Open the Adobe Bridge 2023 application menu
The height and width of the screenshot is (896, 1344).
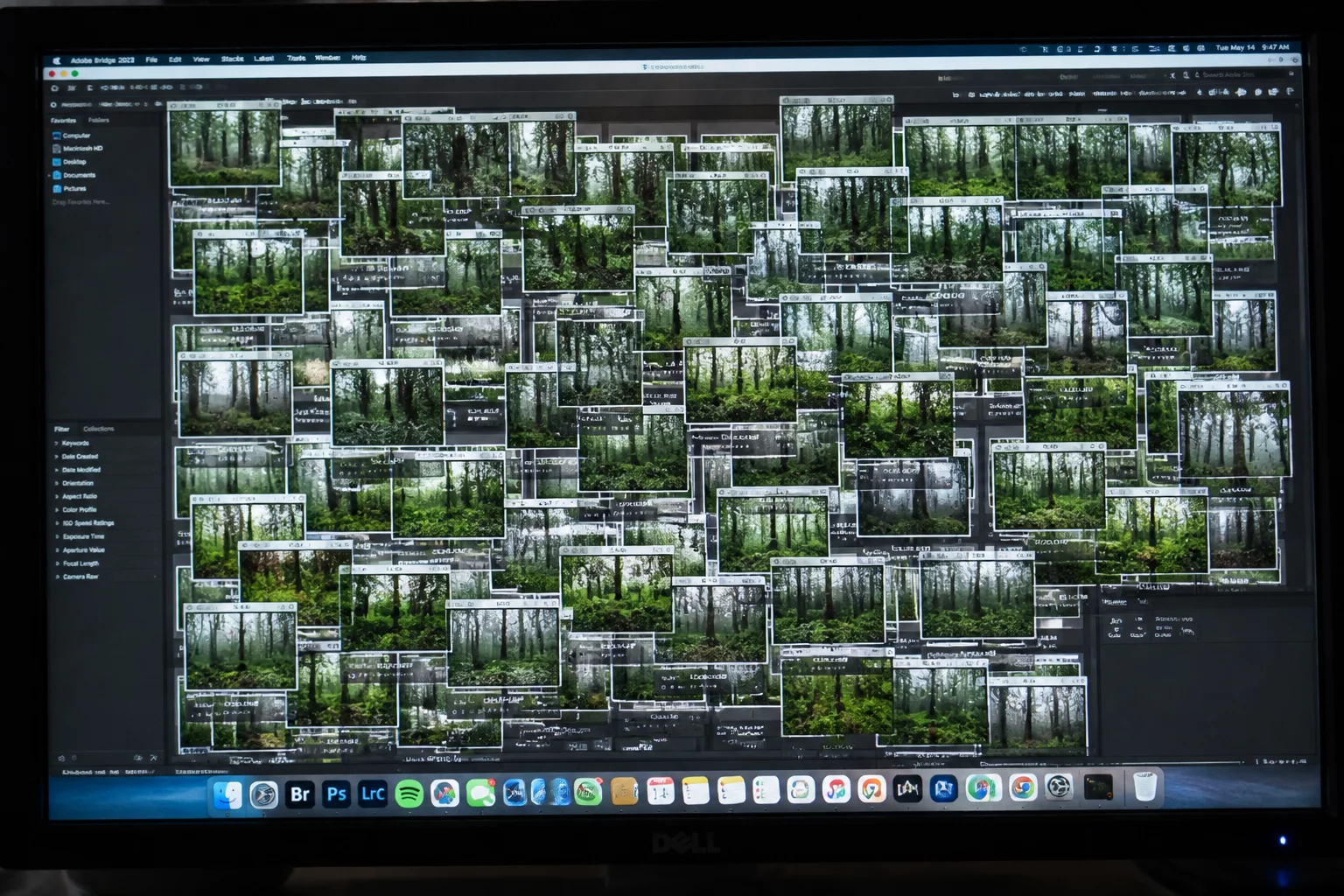(x=102, y=60)
